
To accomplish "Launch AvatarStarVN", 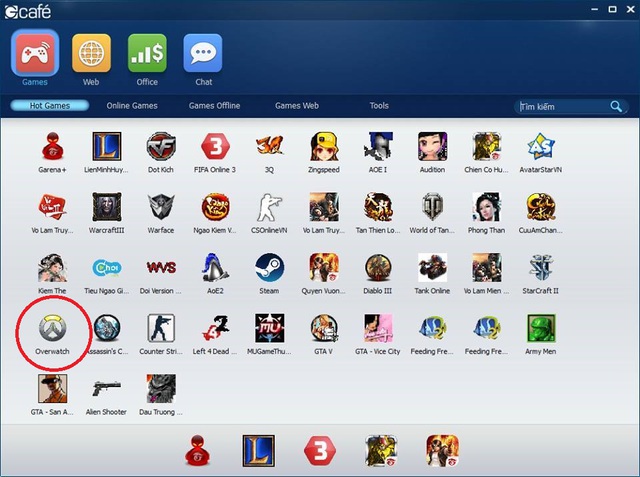I will [x=540, y=153].
